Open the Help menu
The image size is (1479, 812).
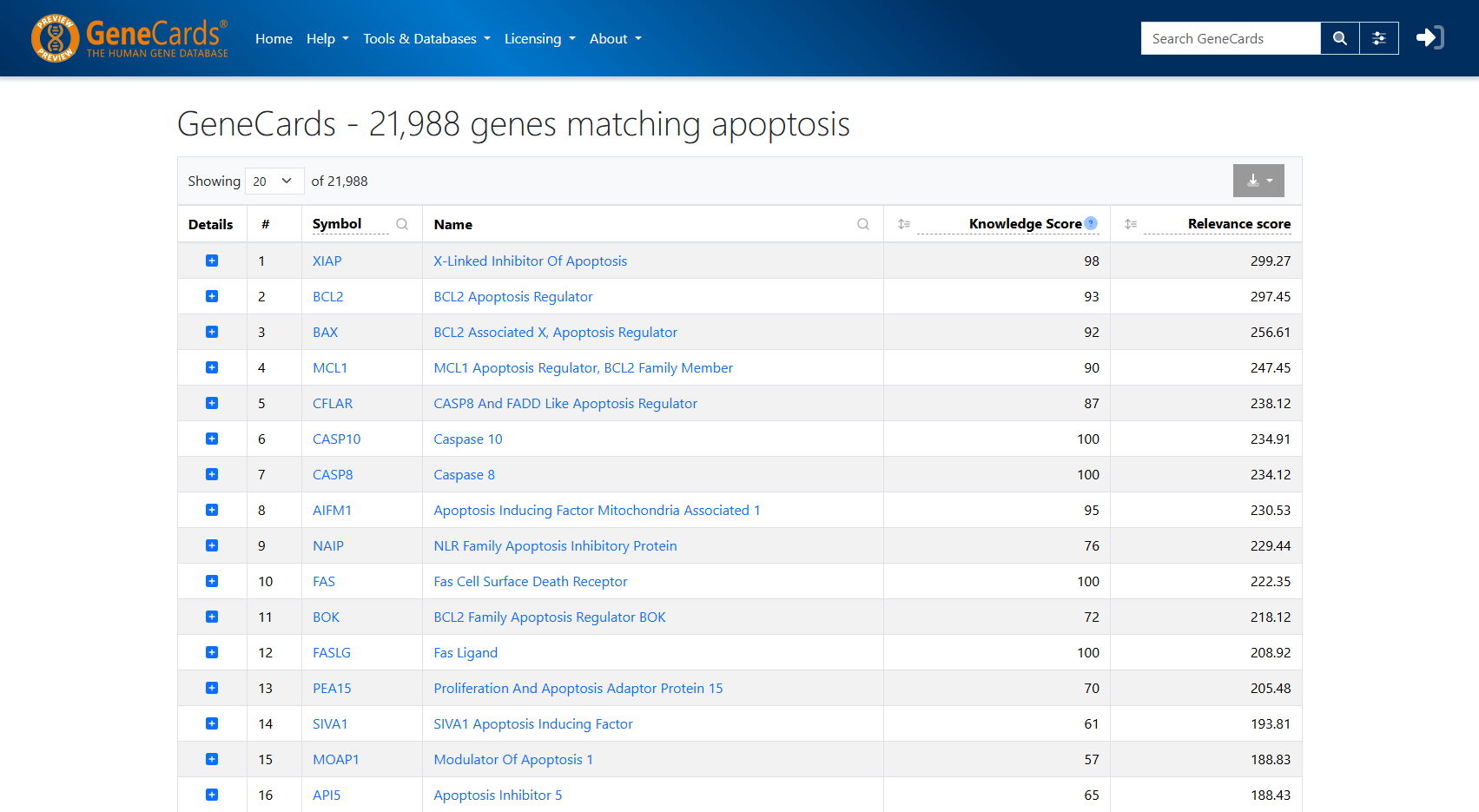[327, 38]
